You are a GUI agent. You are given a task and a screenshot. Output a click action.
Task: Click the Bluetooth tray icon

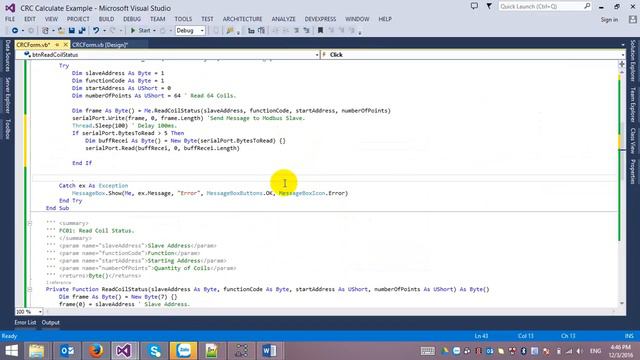(x=523, y=351)
